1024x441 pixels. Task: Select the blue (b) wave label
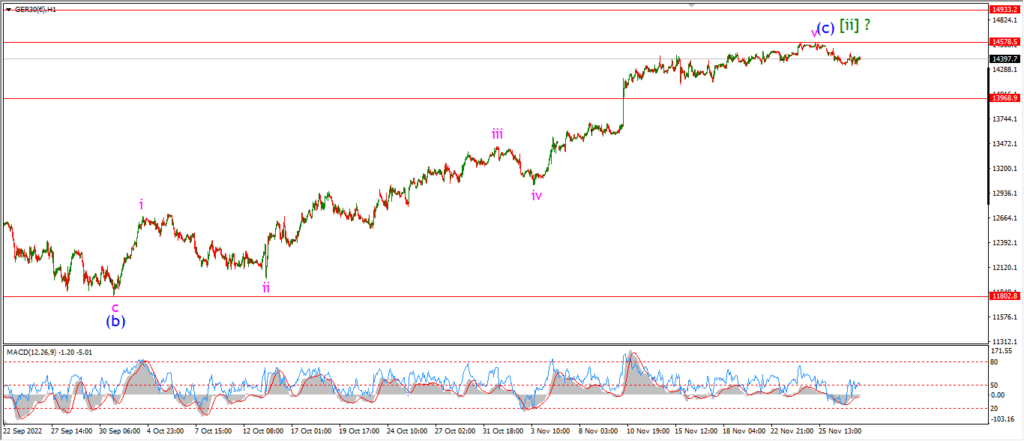coord(116,321)
